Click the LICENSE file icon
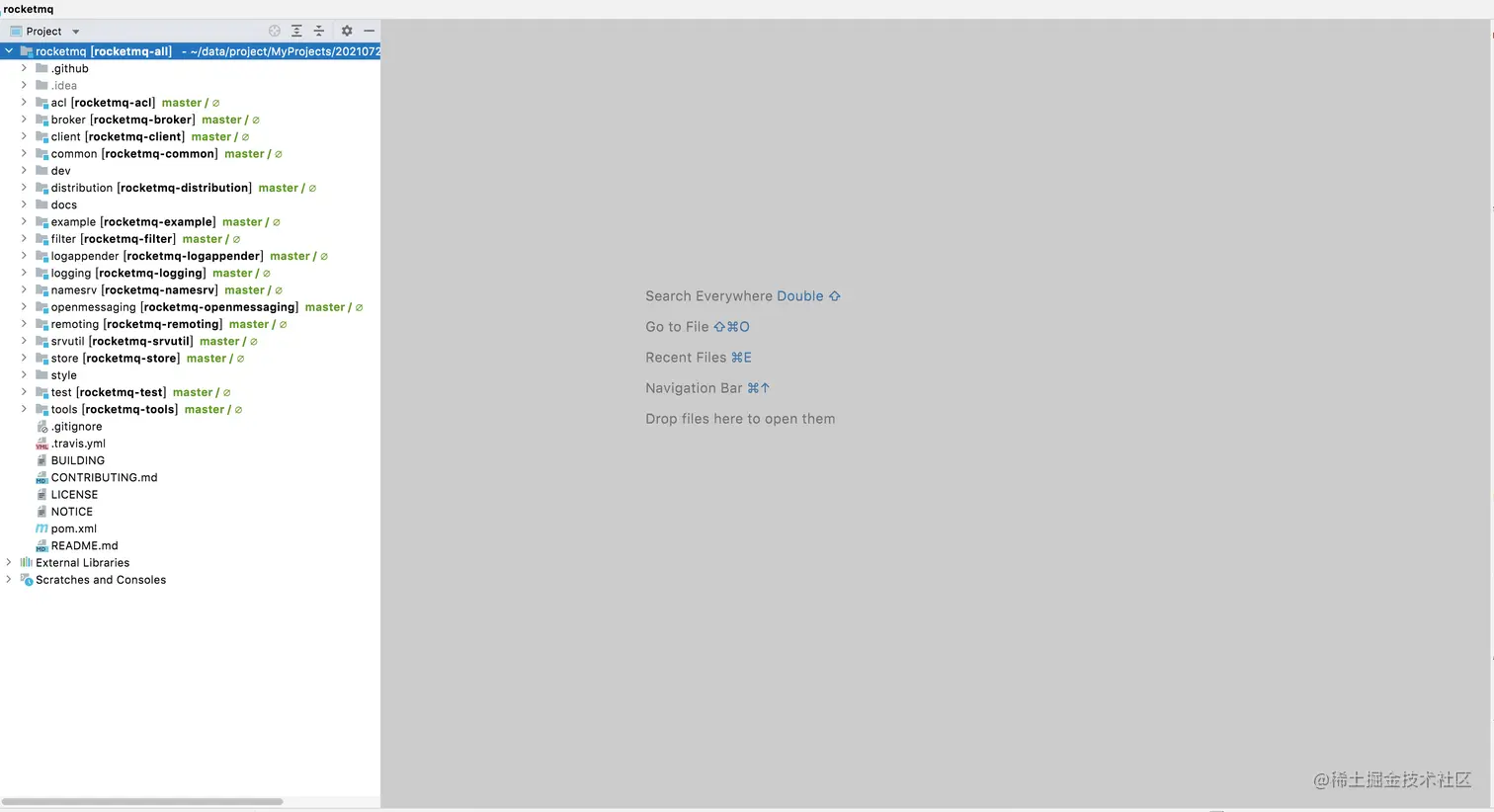The width and height of the screenshot is (1494, 812). pyautogui.click(x=41, y=495)
